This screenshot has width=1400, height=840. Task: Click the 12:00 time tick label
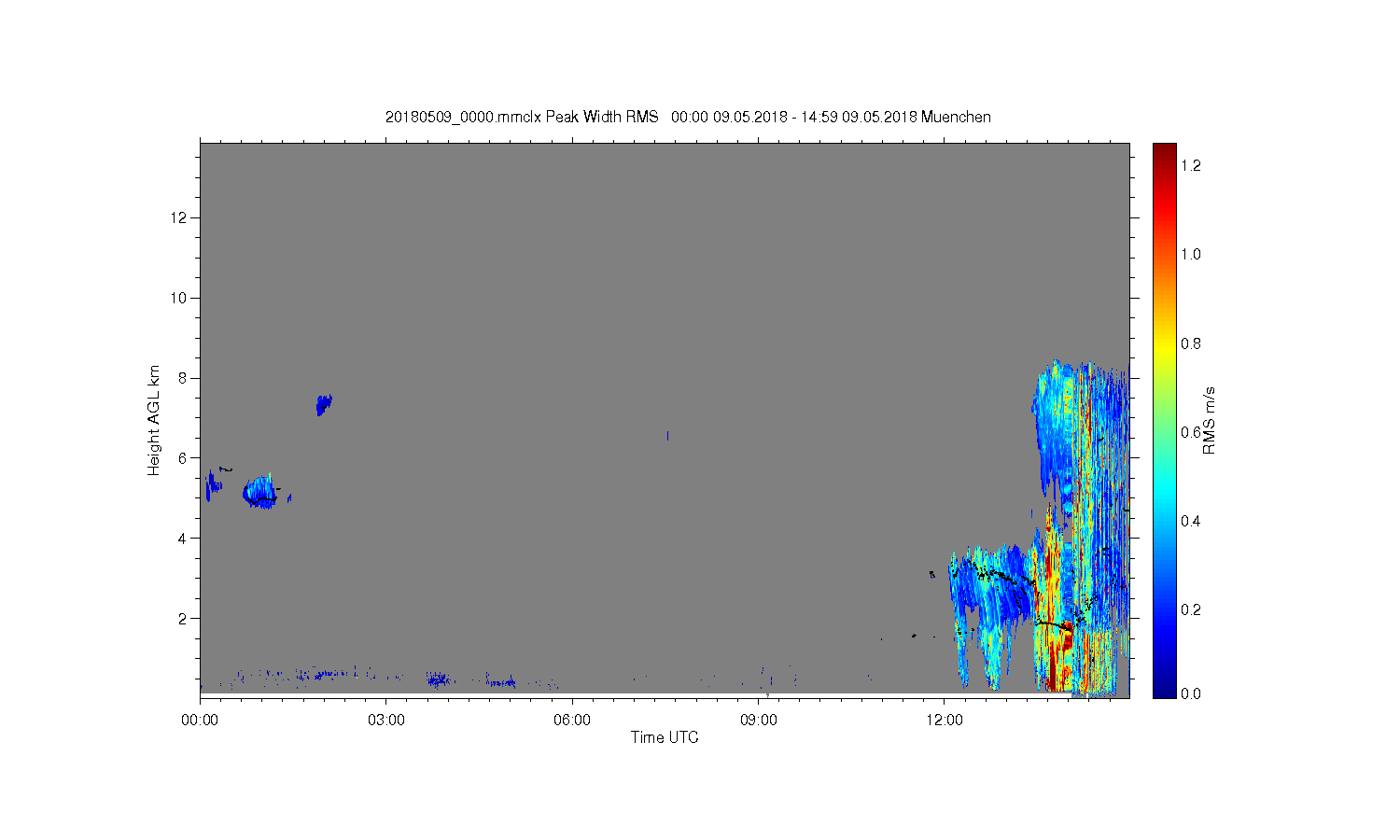click(x=945, y=721)
